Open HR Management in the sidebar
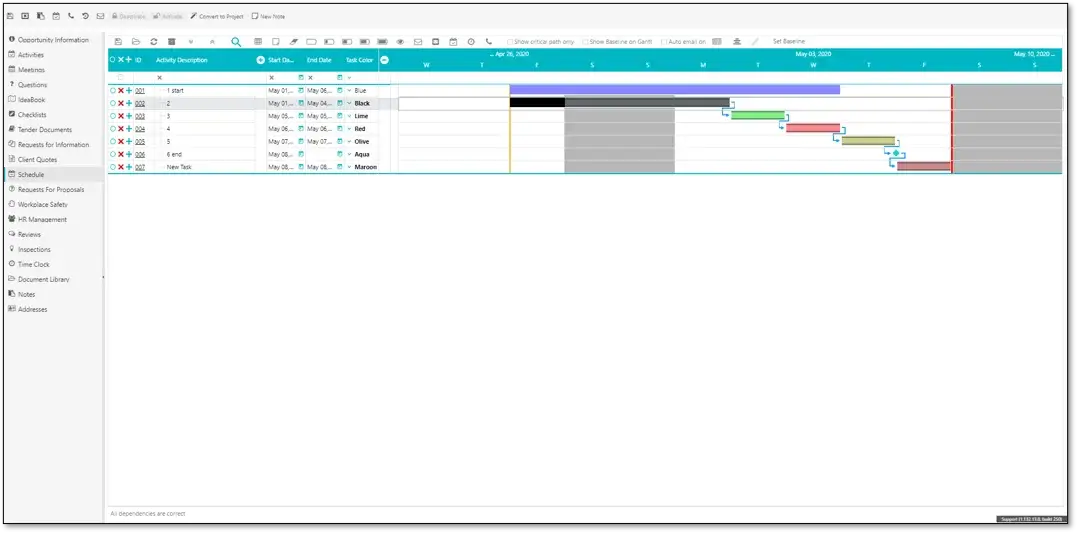 coord(43,220)
